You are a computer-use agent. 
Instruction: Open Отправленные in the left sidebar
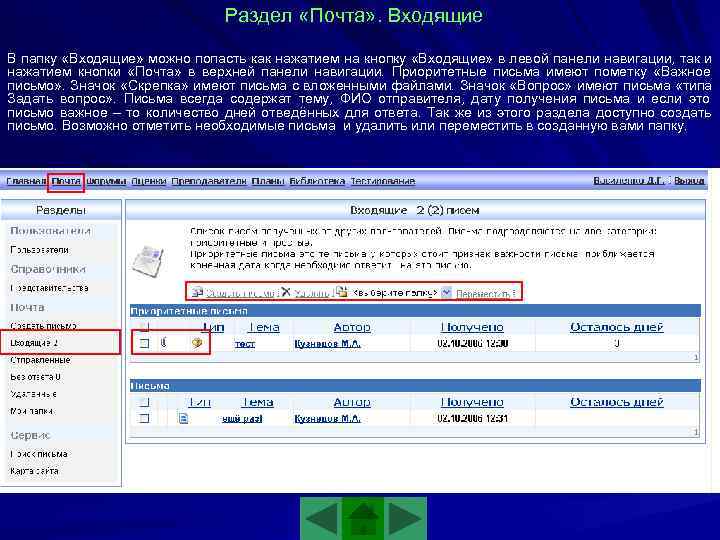click(40, 360)
